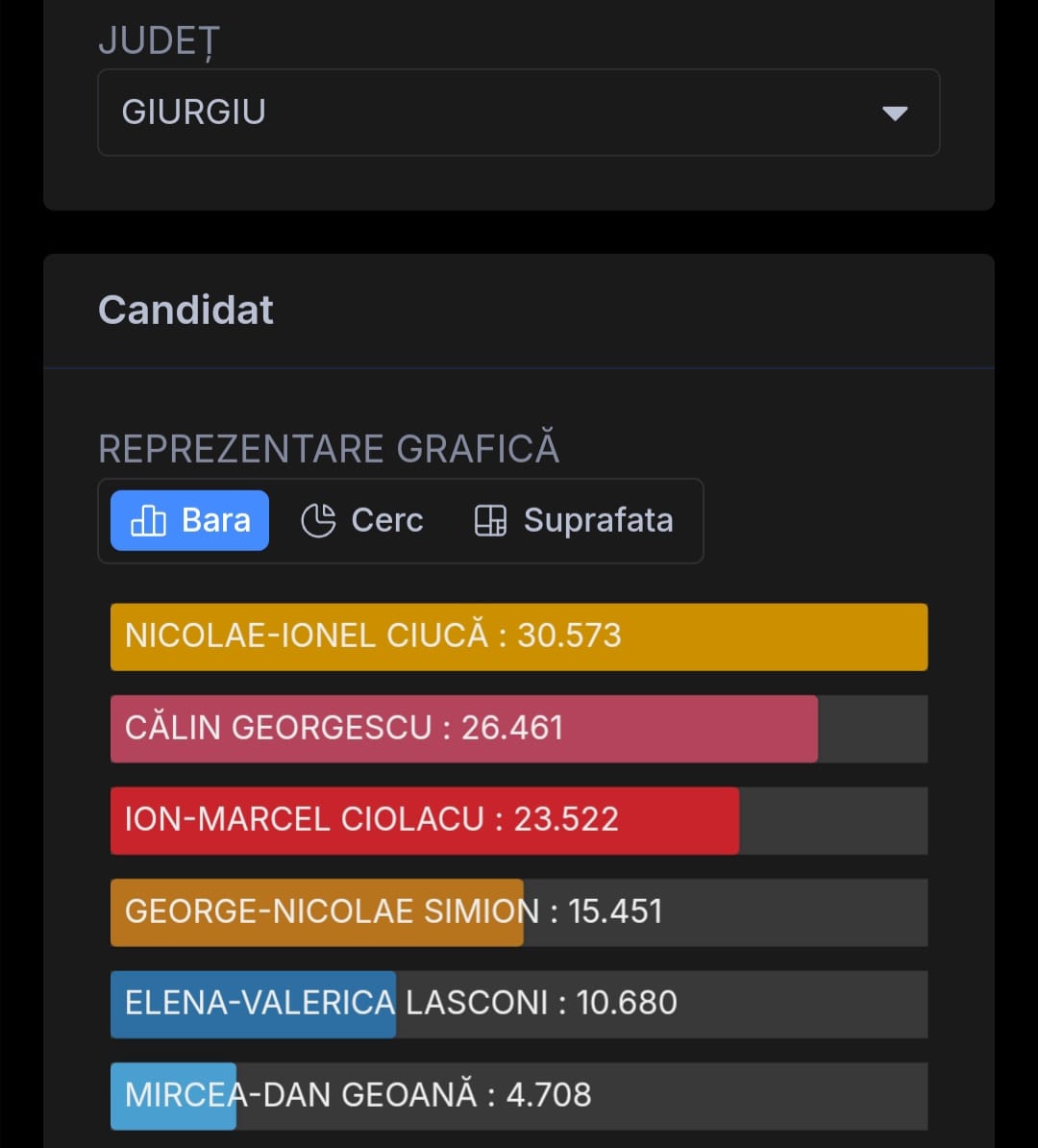The image size is (1038, 1148).
Task: Click the JUDEȚ field label
Action: click(x=160, y=42)
